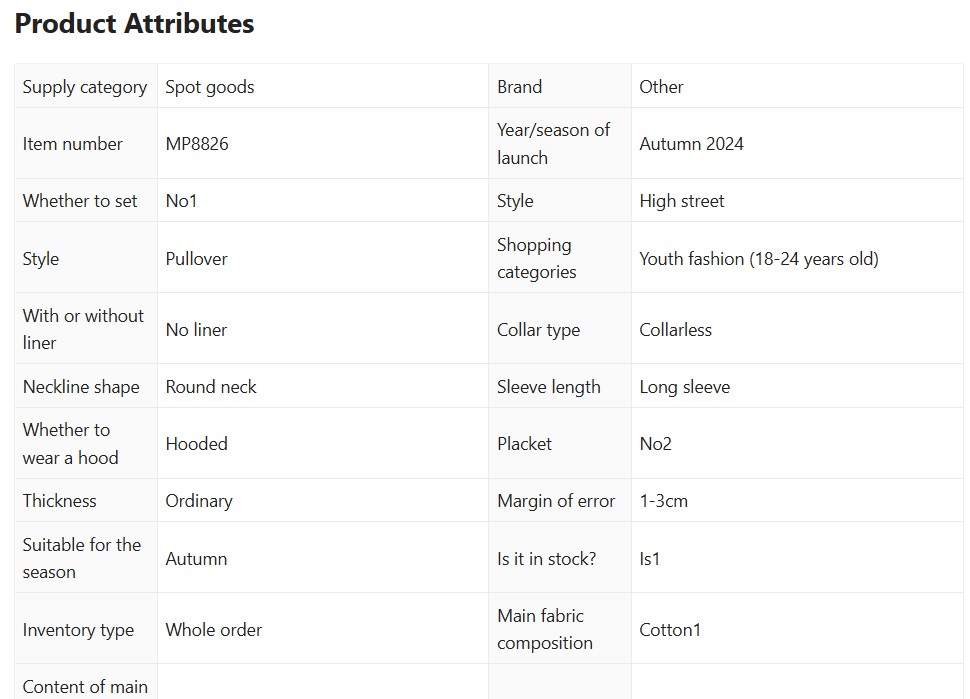The image size is (970, 699).
Task: Select the High street style value
Action: pyautogui.click(x=681, y=201)
